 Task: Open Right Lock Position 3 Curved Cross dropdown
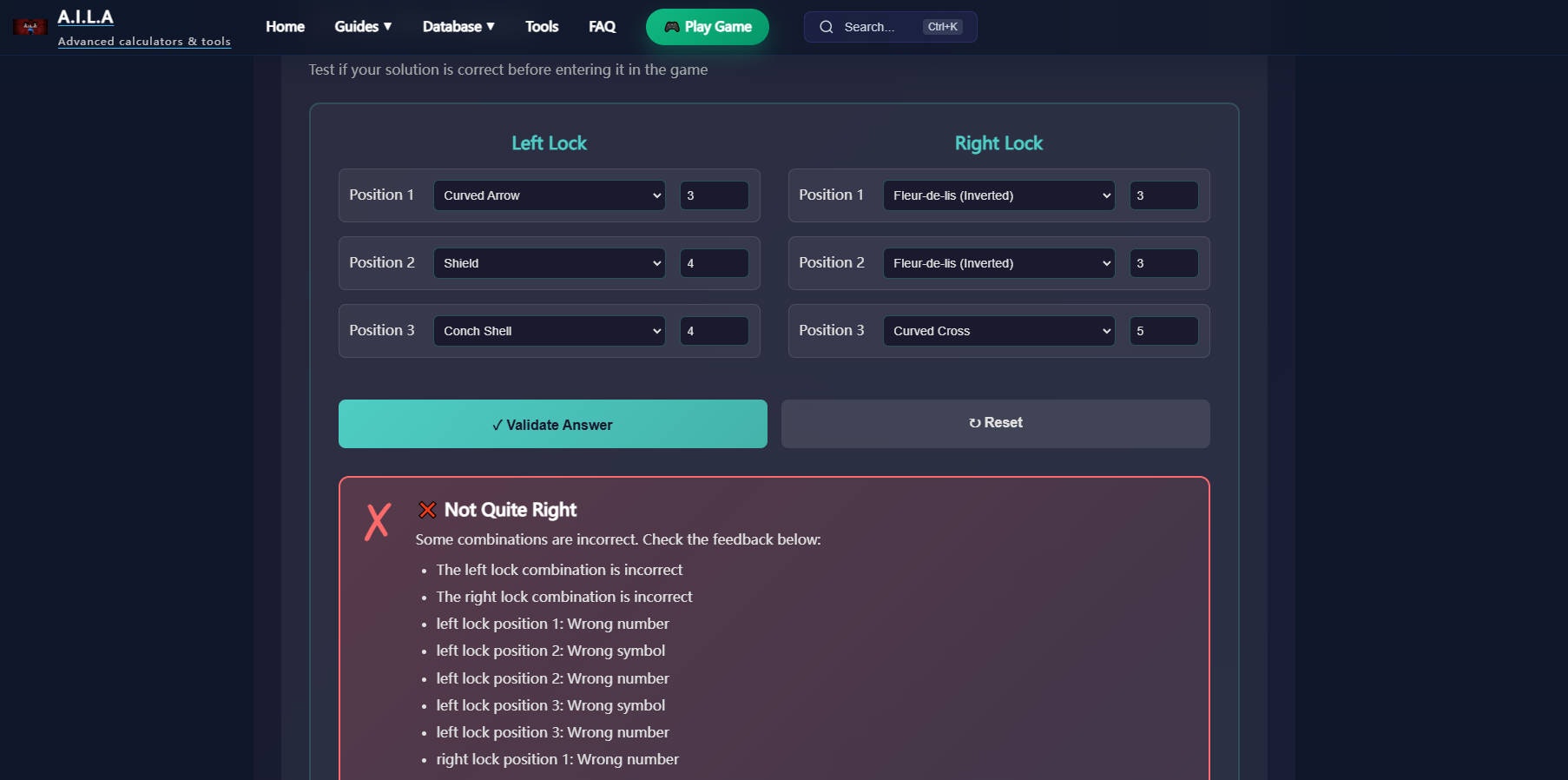999,331
